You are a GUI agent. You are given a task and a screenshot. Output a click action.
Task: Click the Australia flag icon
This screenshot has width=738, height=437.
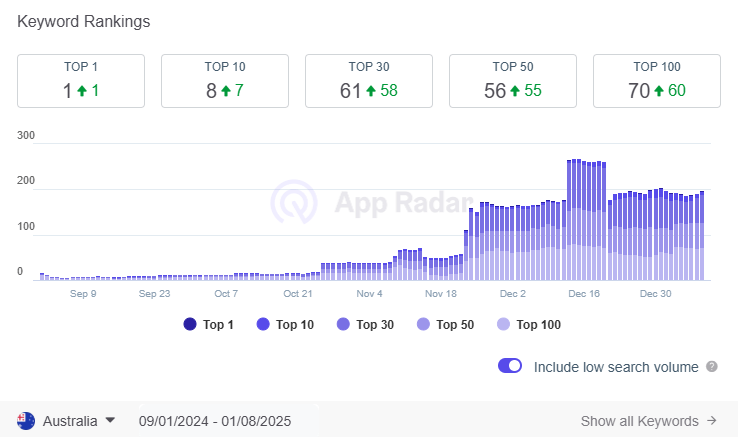pos(26,421)
